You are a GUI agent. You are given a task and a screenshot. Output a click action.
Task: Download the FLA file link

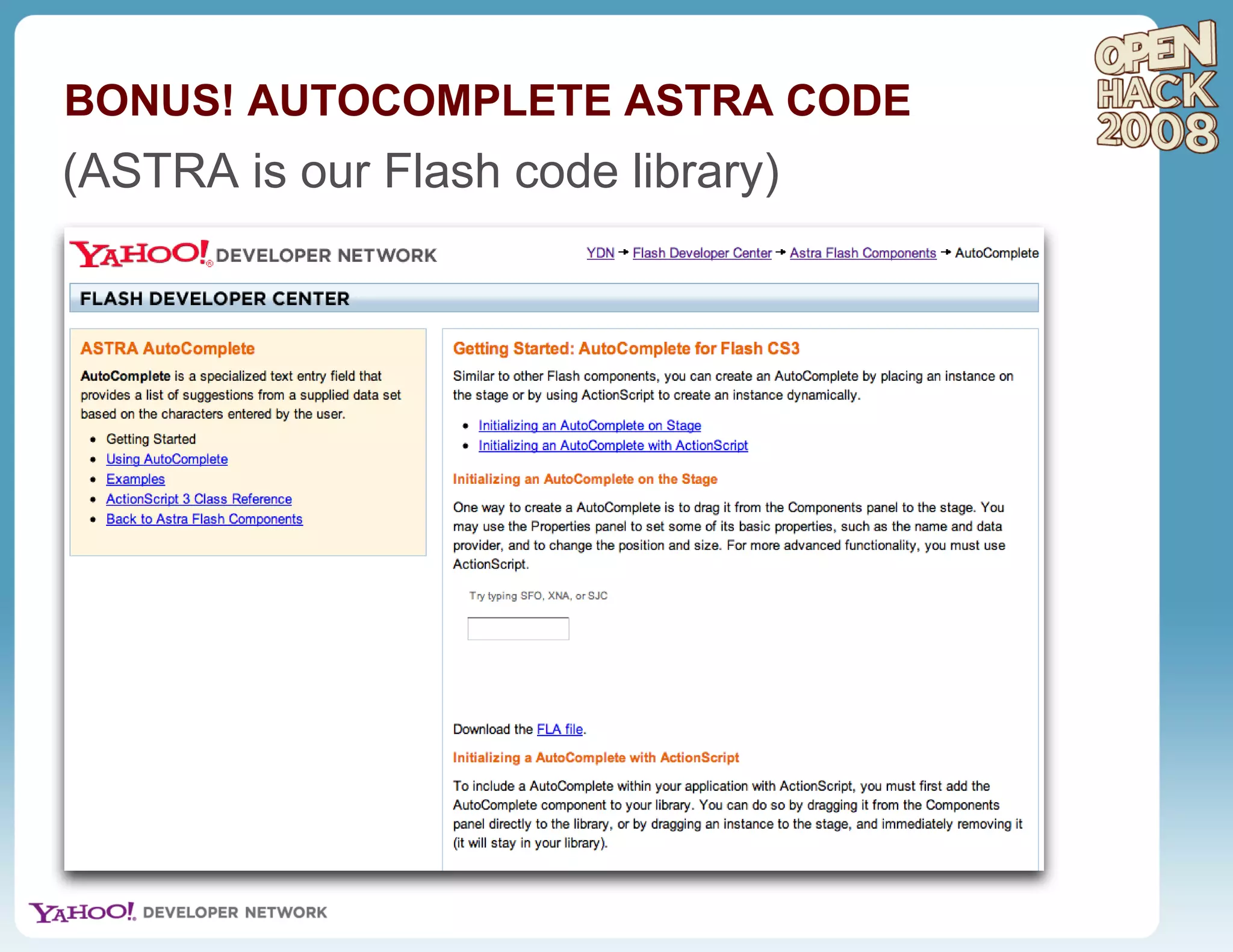point(559,729)
